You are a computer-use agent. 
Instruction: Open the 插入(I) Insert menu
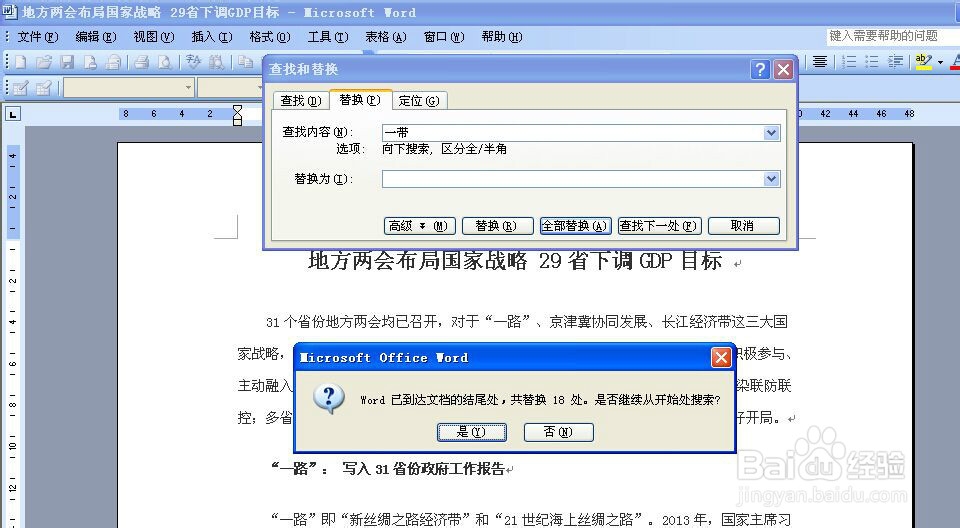tap(212, 37)
